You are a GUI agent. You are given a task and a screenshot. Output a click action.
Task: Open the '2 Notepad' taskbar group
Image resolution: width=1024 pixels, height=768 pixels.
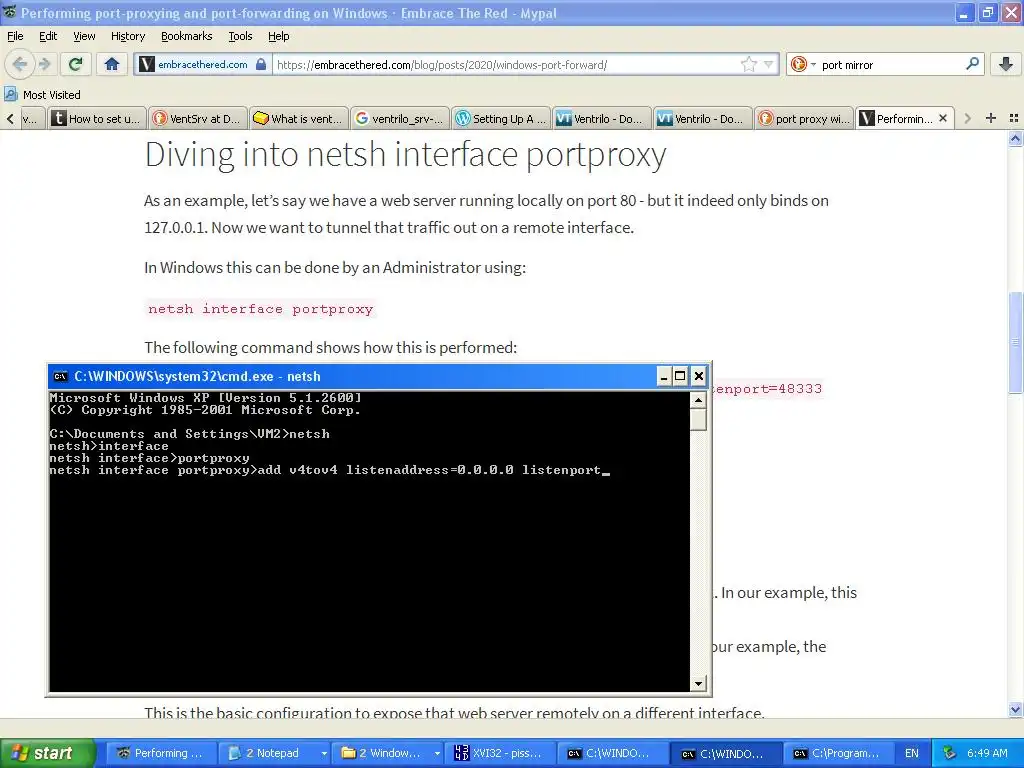(274, 753)
